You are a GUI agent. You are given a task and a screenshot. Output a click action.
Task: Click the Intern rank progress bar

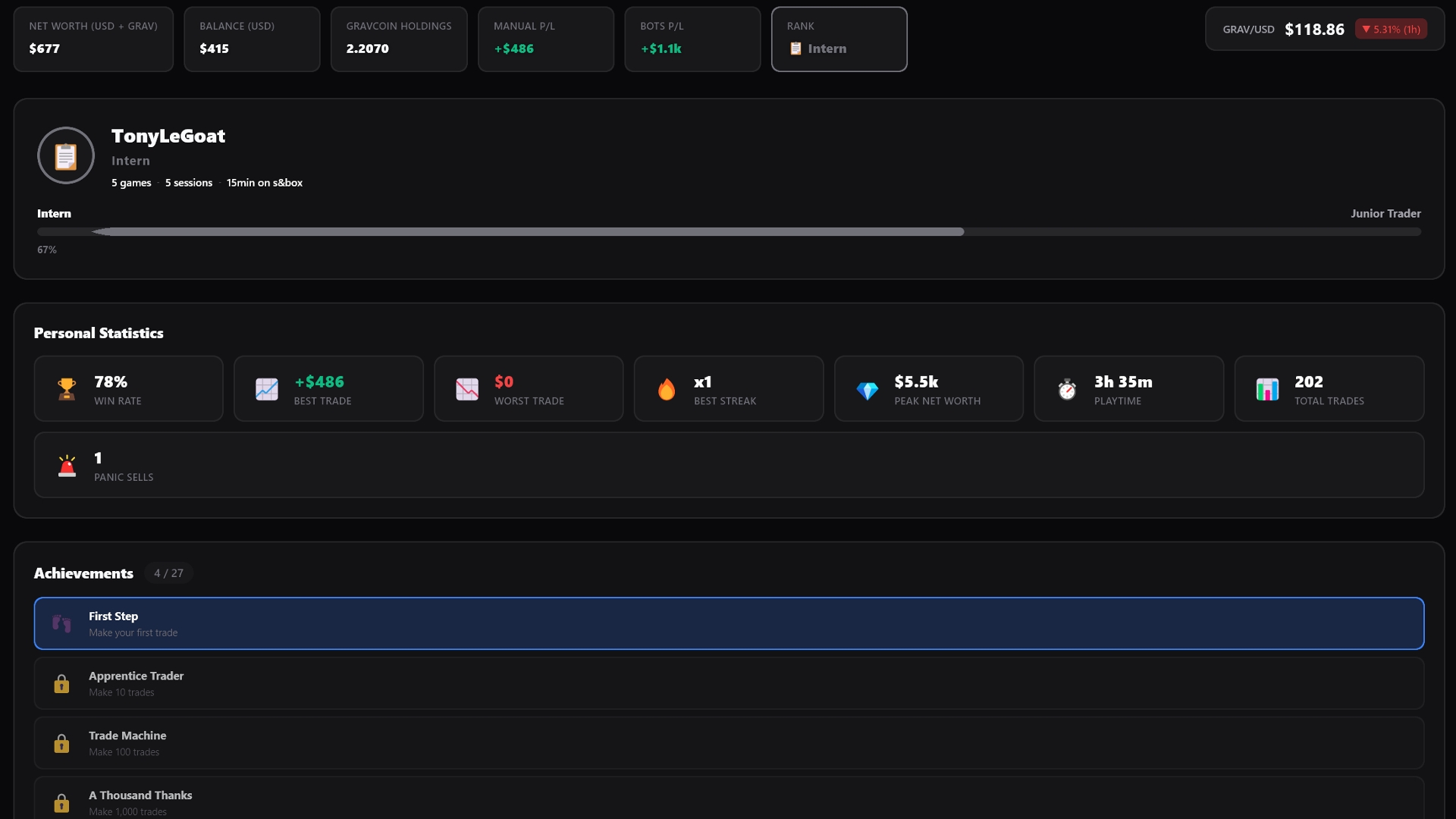[x=728, y=232]
